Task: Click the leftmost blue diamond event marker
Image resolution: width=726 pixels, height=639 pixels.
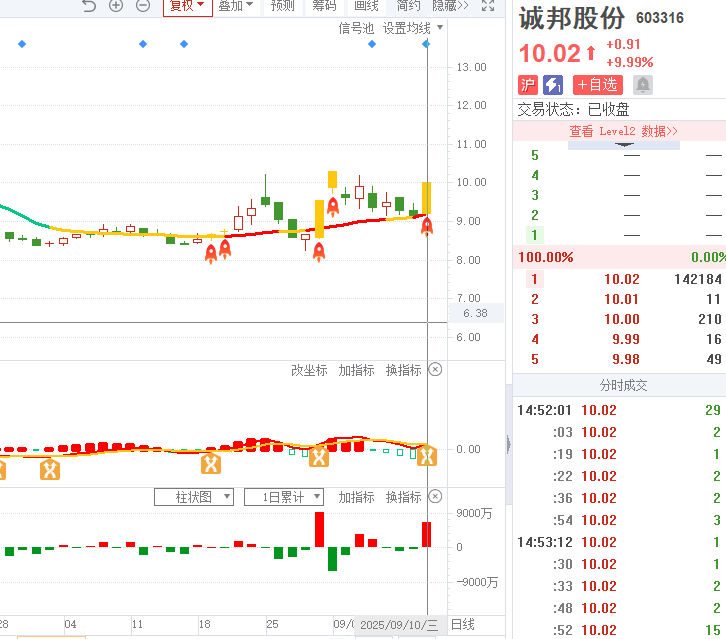Action: click(22, 44)
